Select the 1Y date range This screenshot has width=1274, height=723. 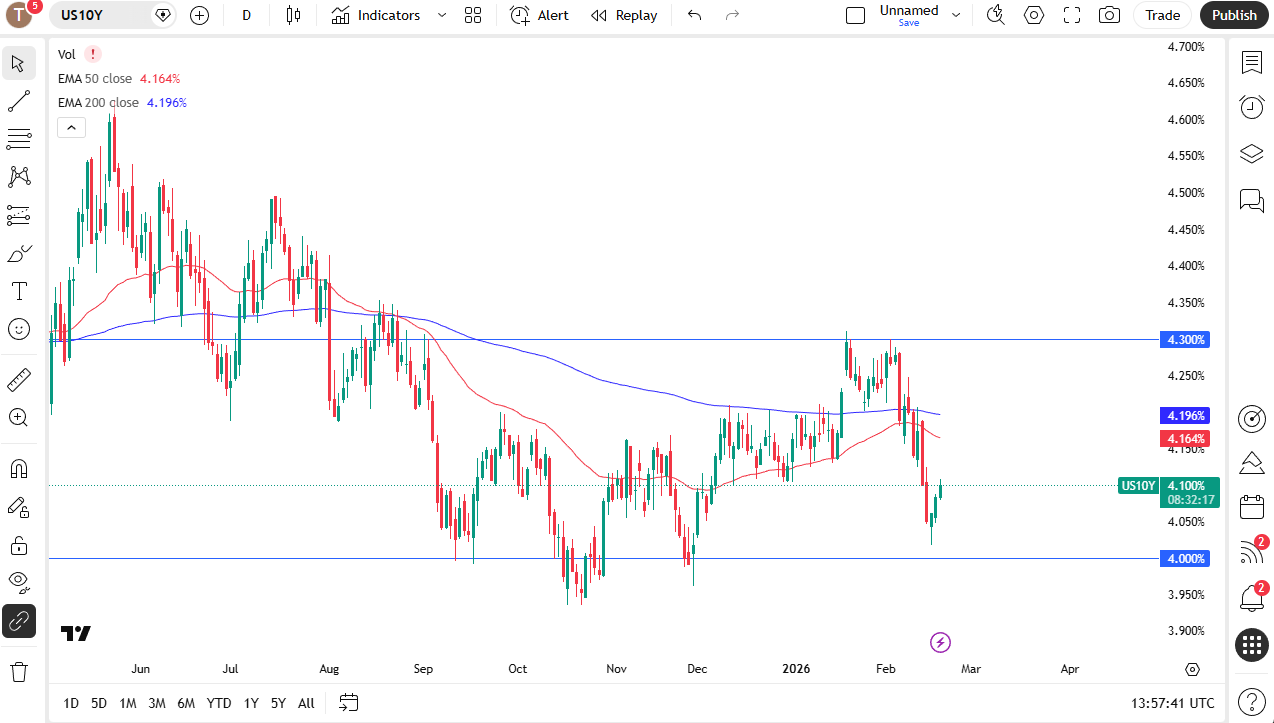(x=251, y=703)
